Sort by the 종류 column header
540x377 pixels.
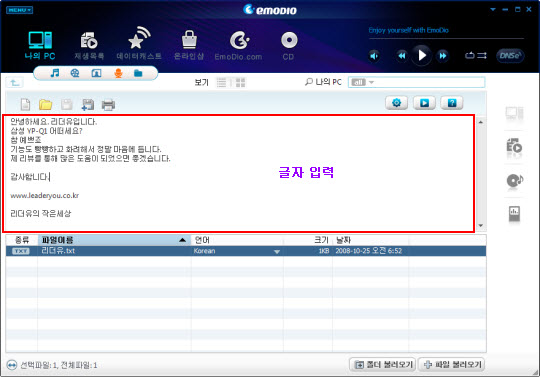pos(22,240)
